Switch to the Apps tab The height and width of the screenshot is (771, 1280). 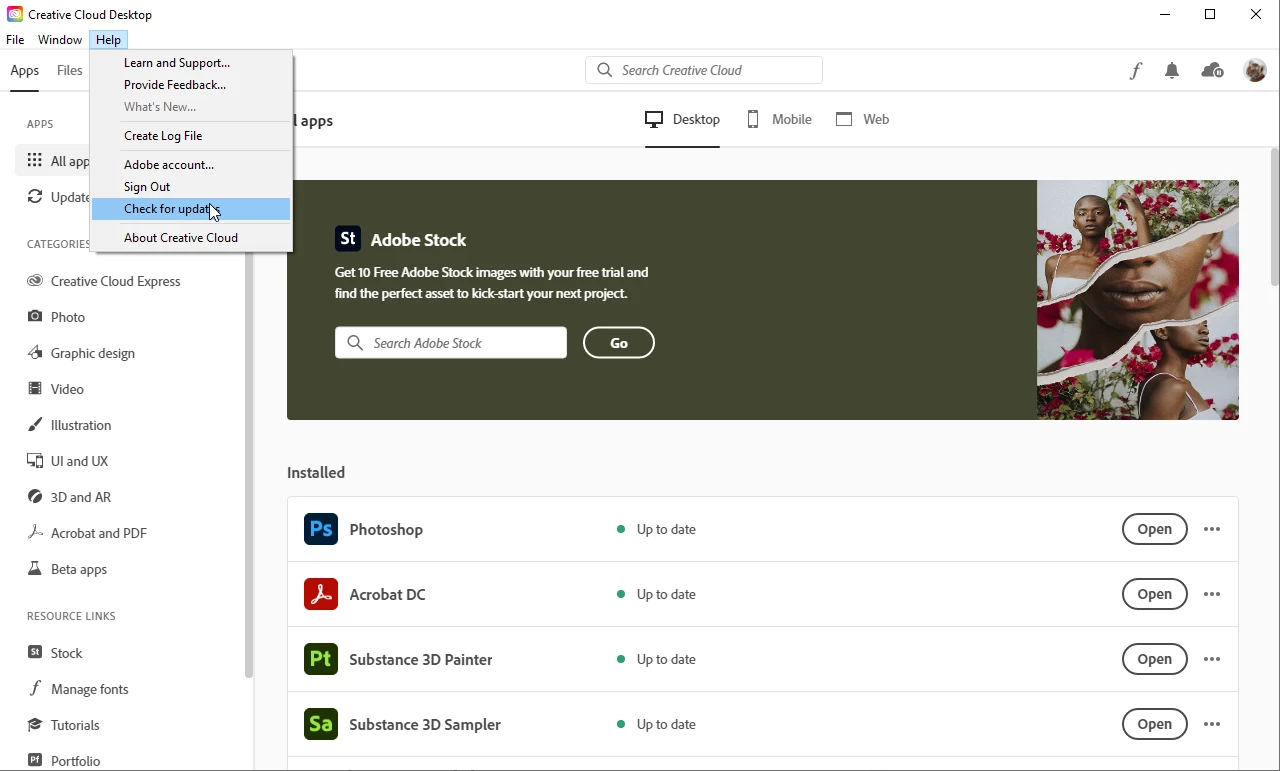(x=25, y=71)
